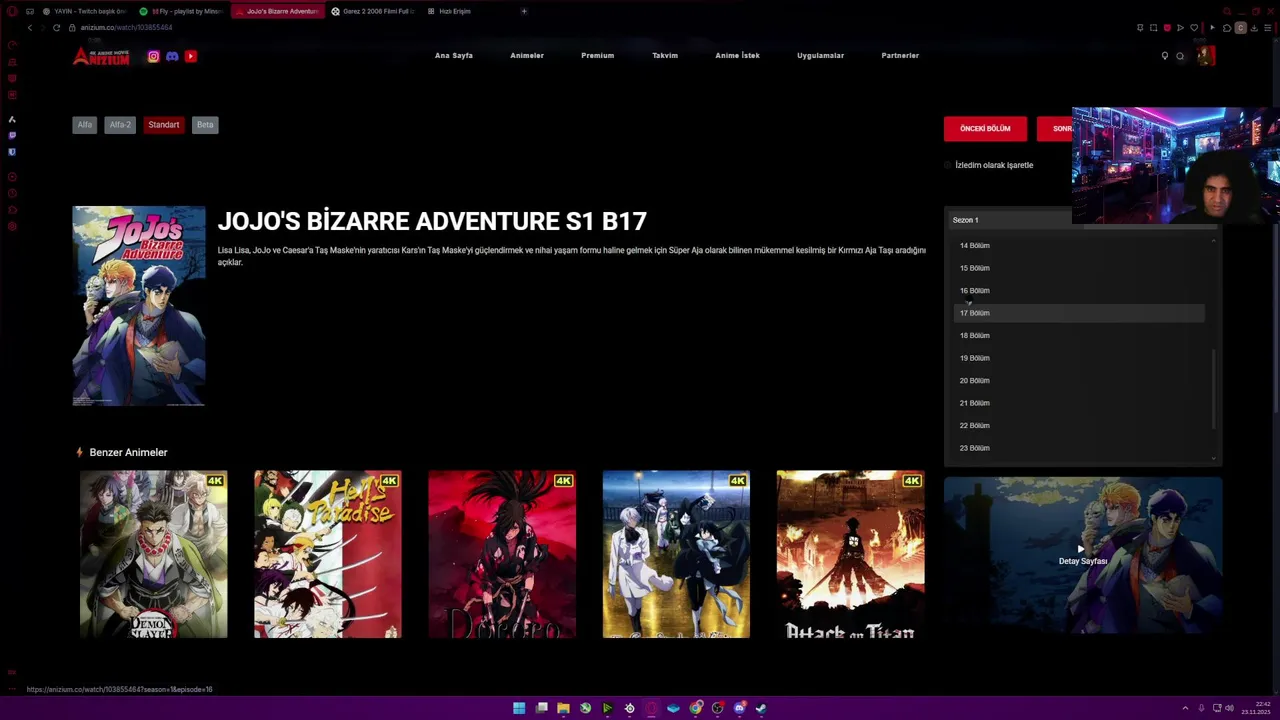
Task: Open the Anizium YouTube icon
Action: 190,56
